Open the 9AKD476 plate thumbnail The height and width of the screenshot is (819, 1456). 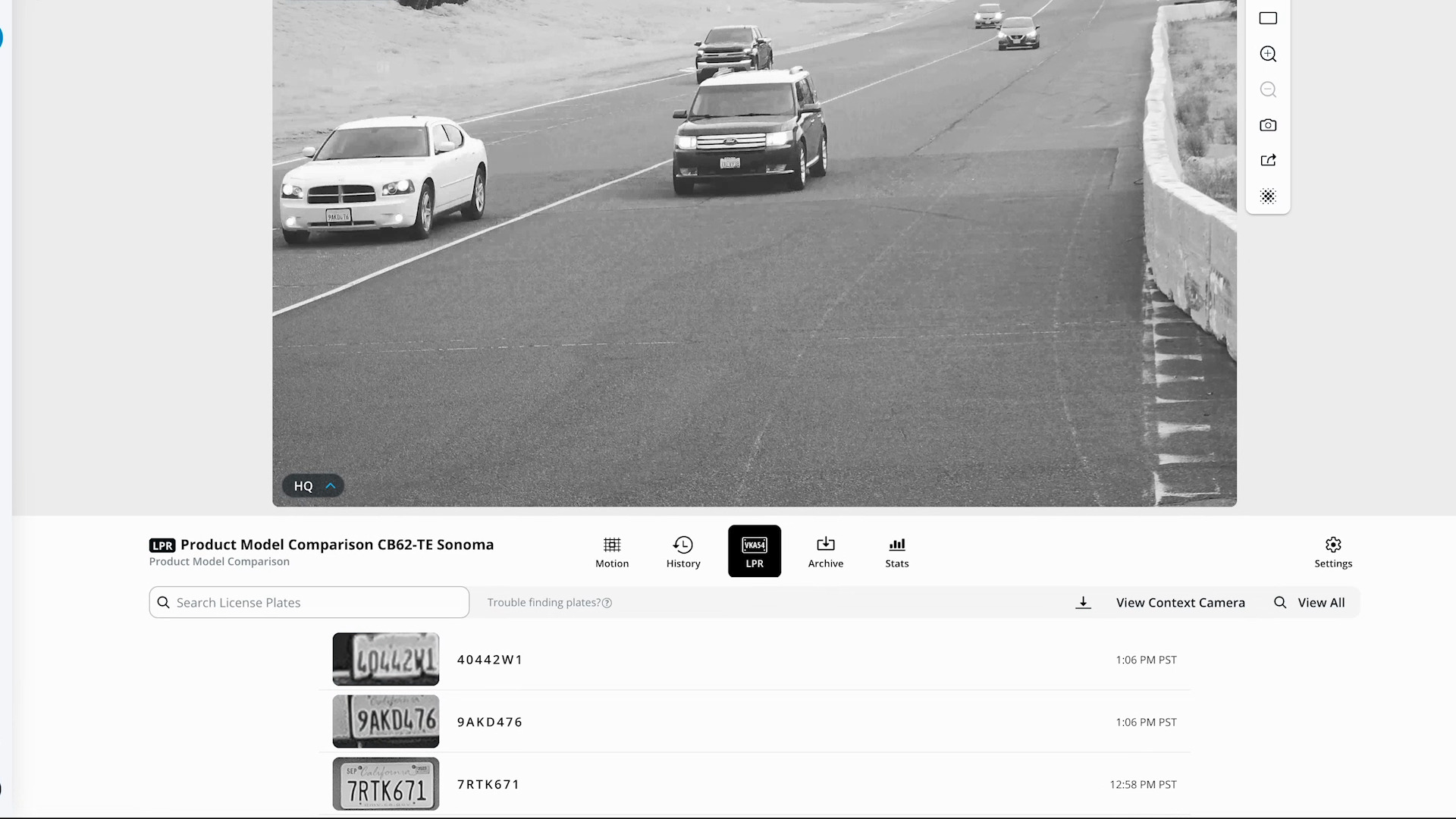(x=385, y=721)
